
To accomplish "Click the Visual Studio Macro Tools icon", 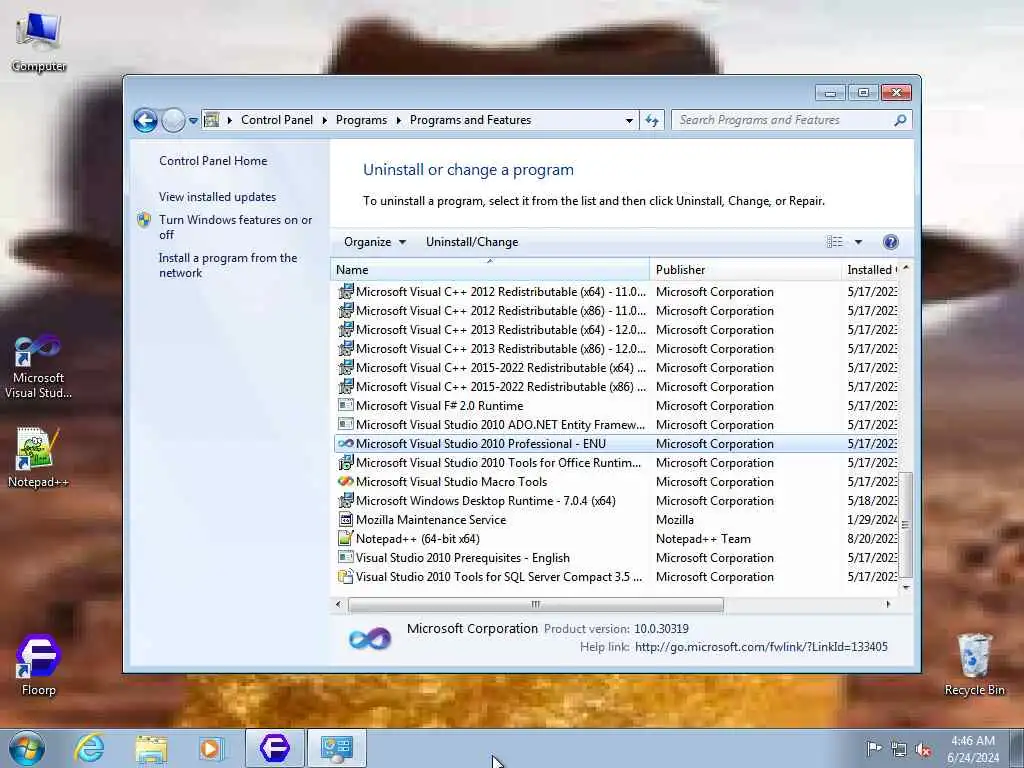I will (345, 481).
